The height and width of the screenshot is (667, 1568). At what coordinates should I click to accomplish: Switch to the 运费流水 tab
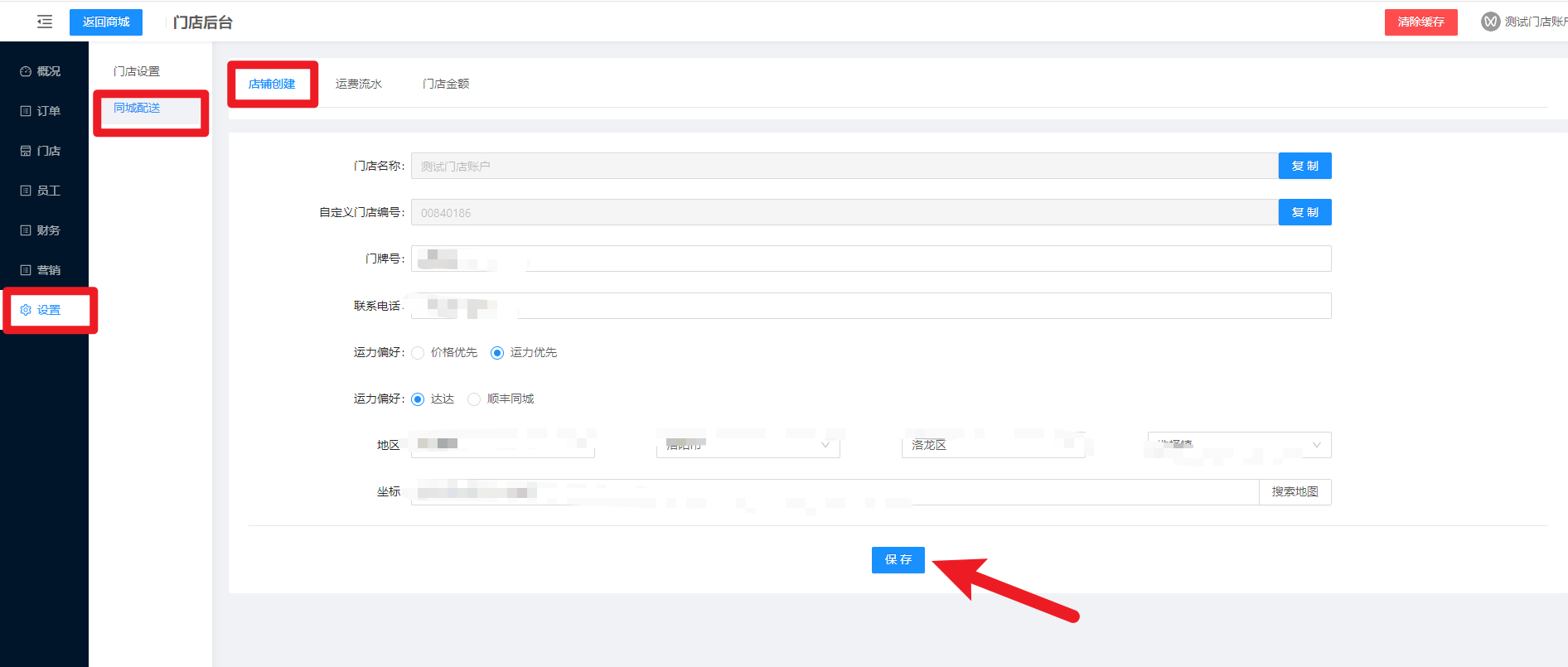coord(358,84)
